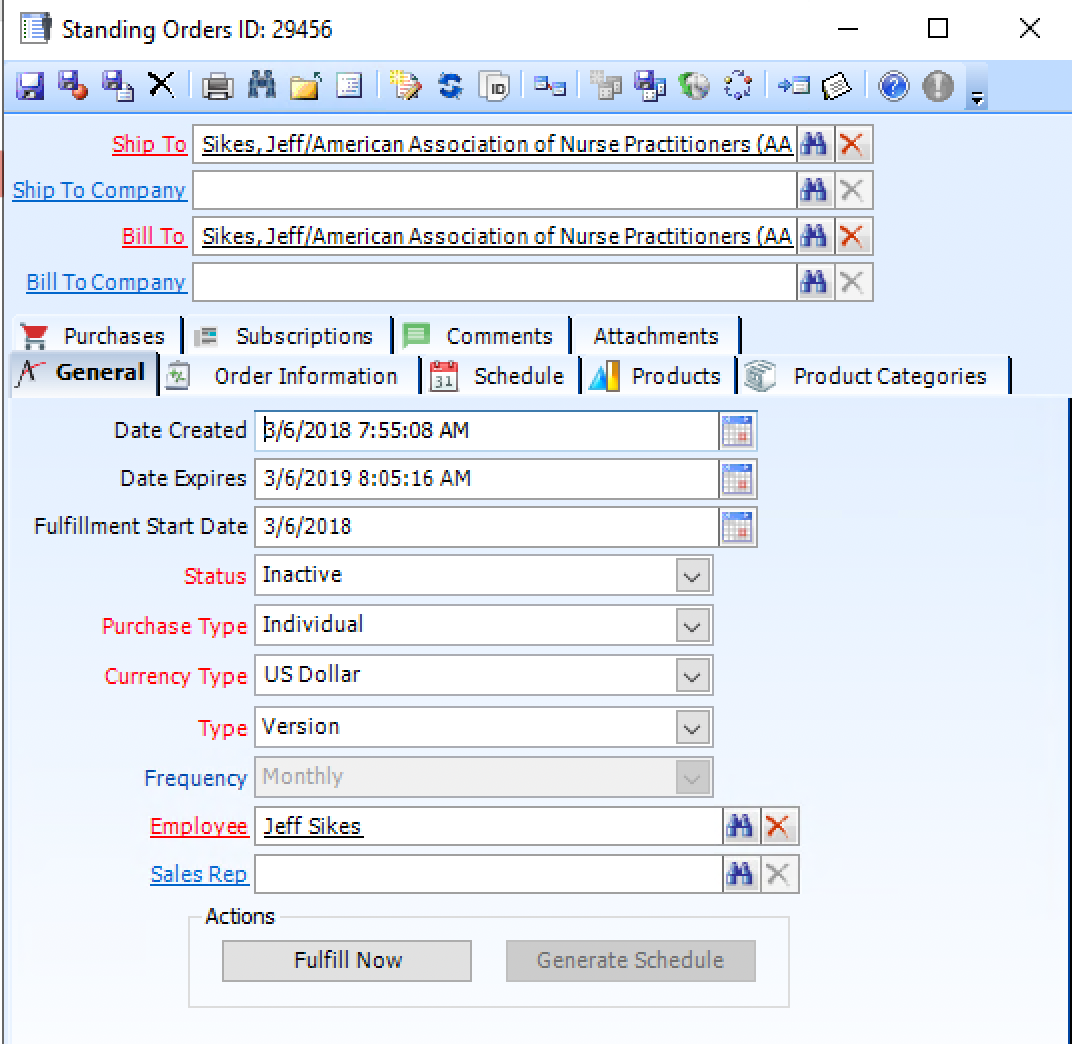Click the black X delete icon in toolbar
The image size is (1072, 1044).
click(x=161, y=86)
